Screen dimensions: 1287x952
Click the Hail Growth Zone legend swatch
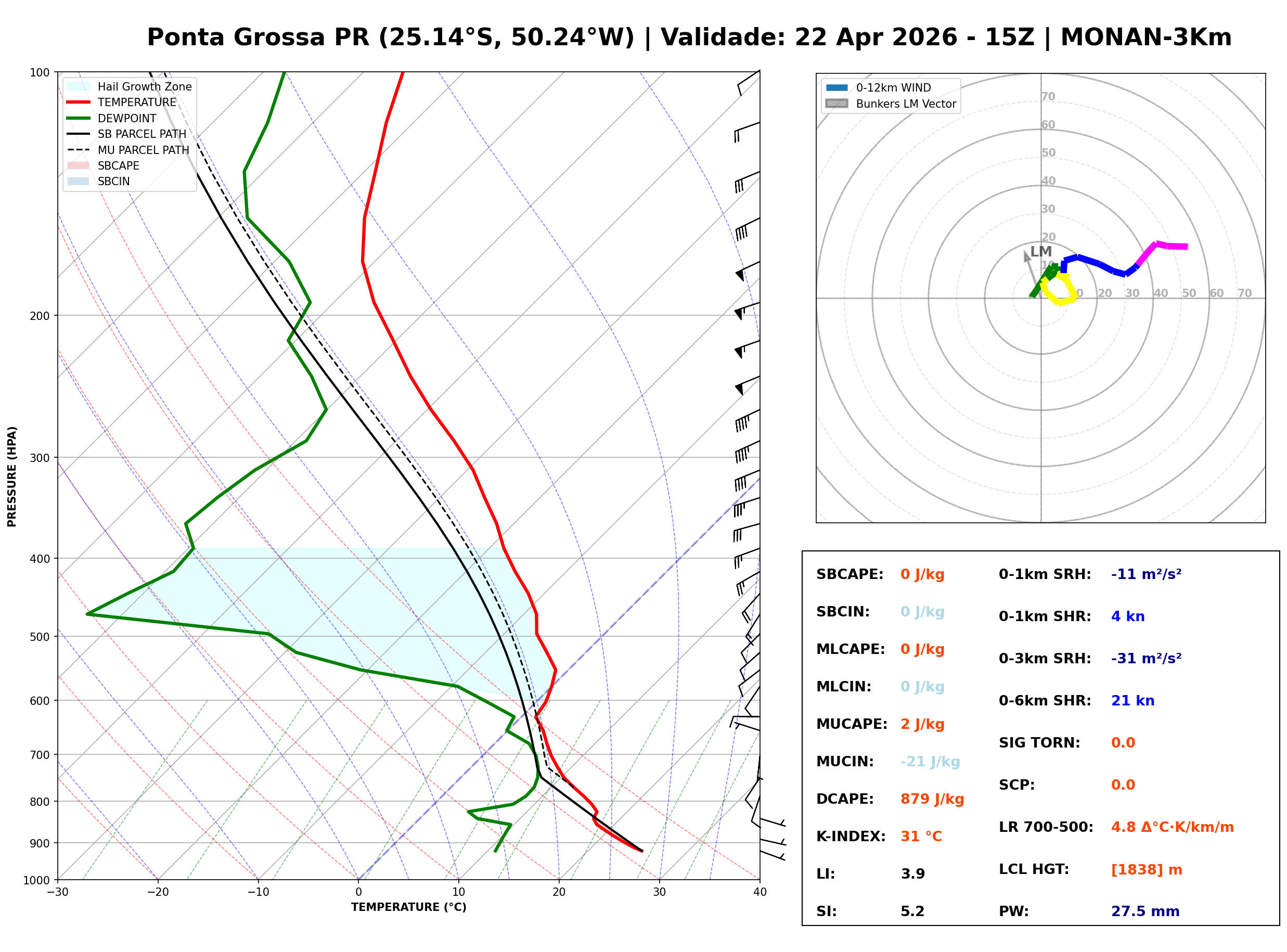pos(79,86)
